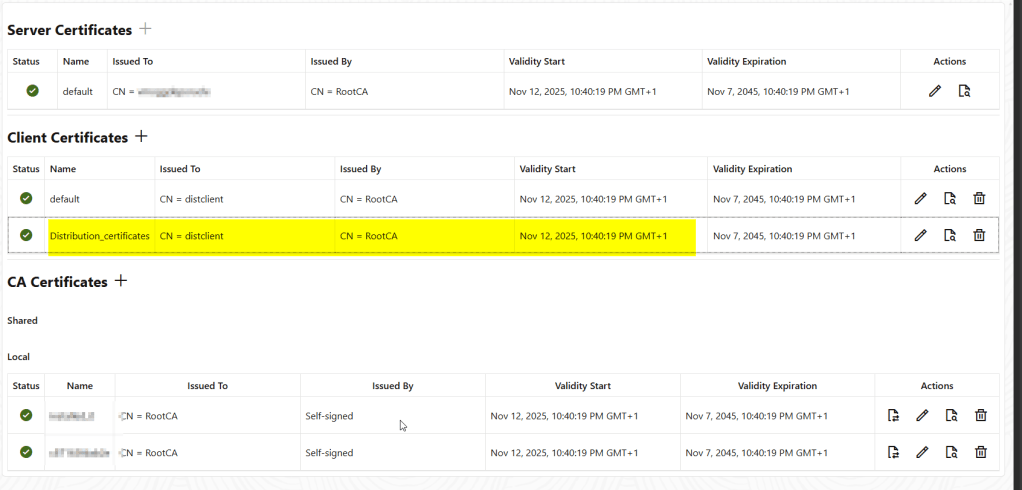The height and width of the screenshot is (490, 1022).
Task: Click transfer icon for first CA certificate
Action: pyautogui.click(x=893, y=415)
